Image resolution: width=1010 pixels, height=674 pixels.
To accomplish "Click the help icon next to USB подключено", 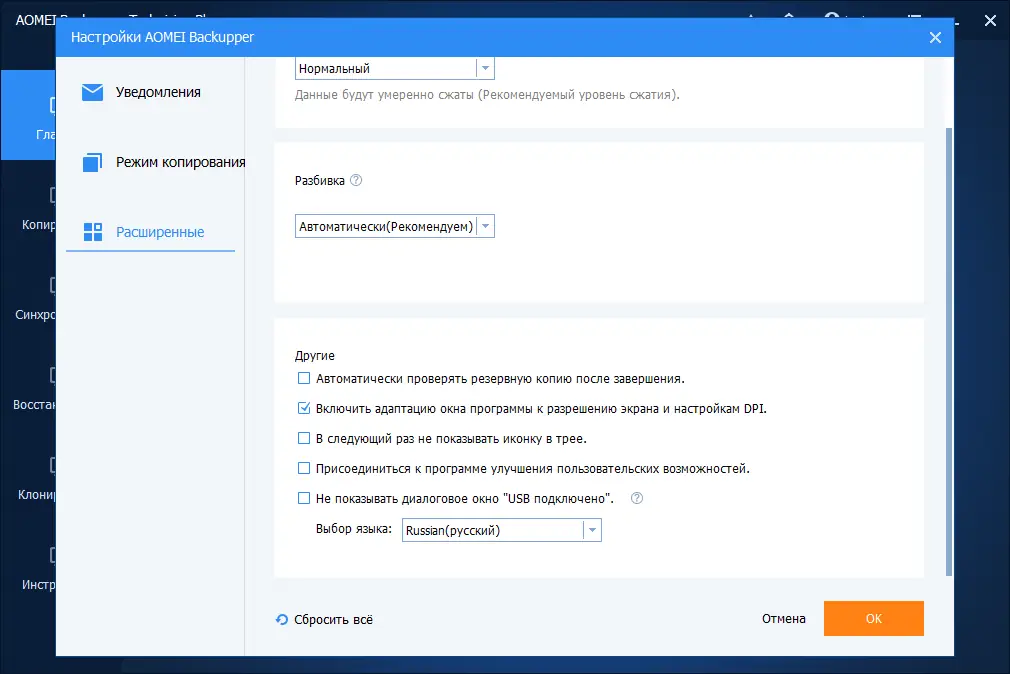I will coord(636,498).
